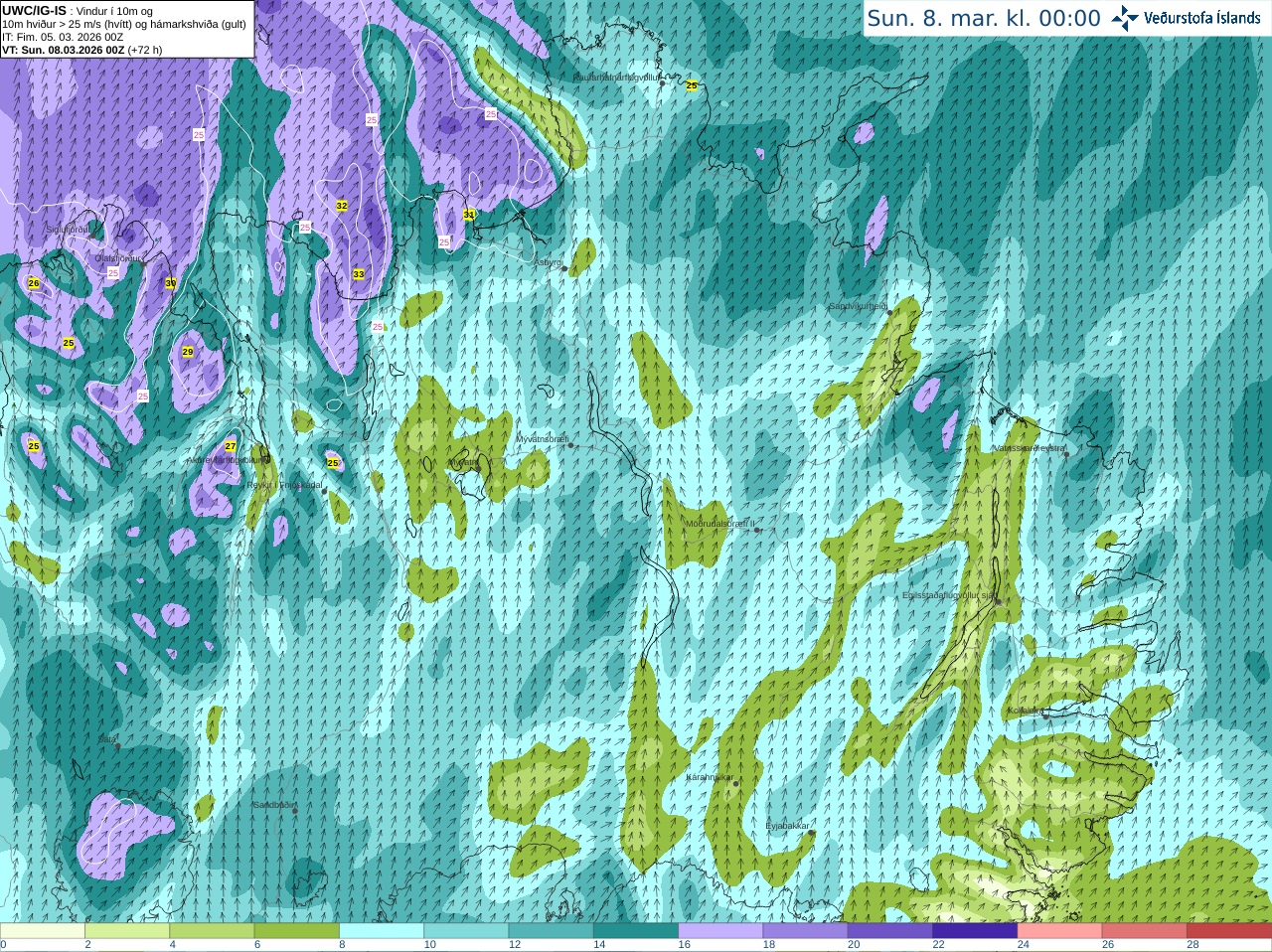Click the Vatnsskarð eystra station label

tap(1030, 448)
